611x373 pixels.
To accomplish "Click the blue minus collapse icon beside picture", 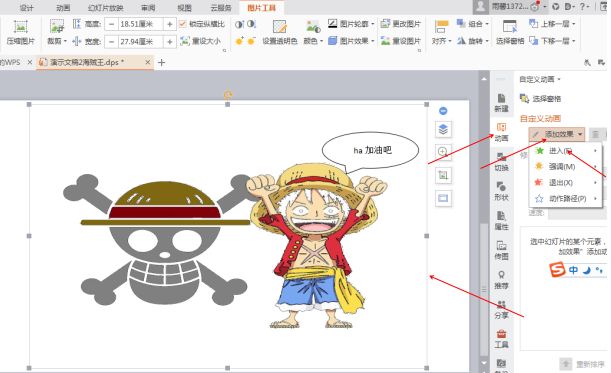I will (443, 111).
